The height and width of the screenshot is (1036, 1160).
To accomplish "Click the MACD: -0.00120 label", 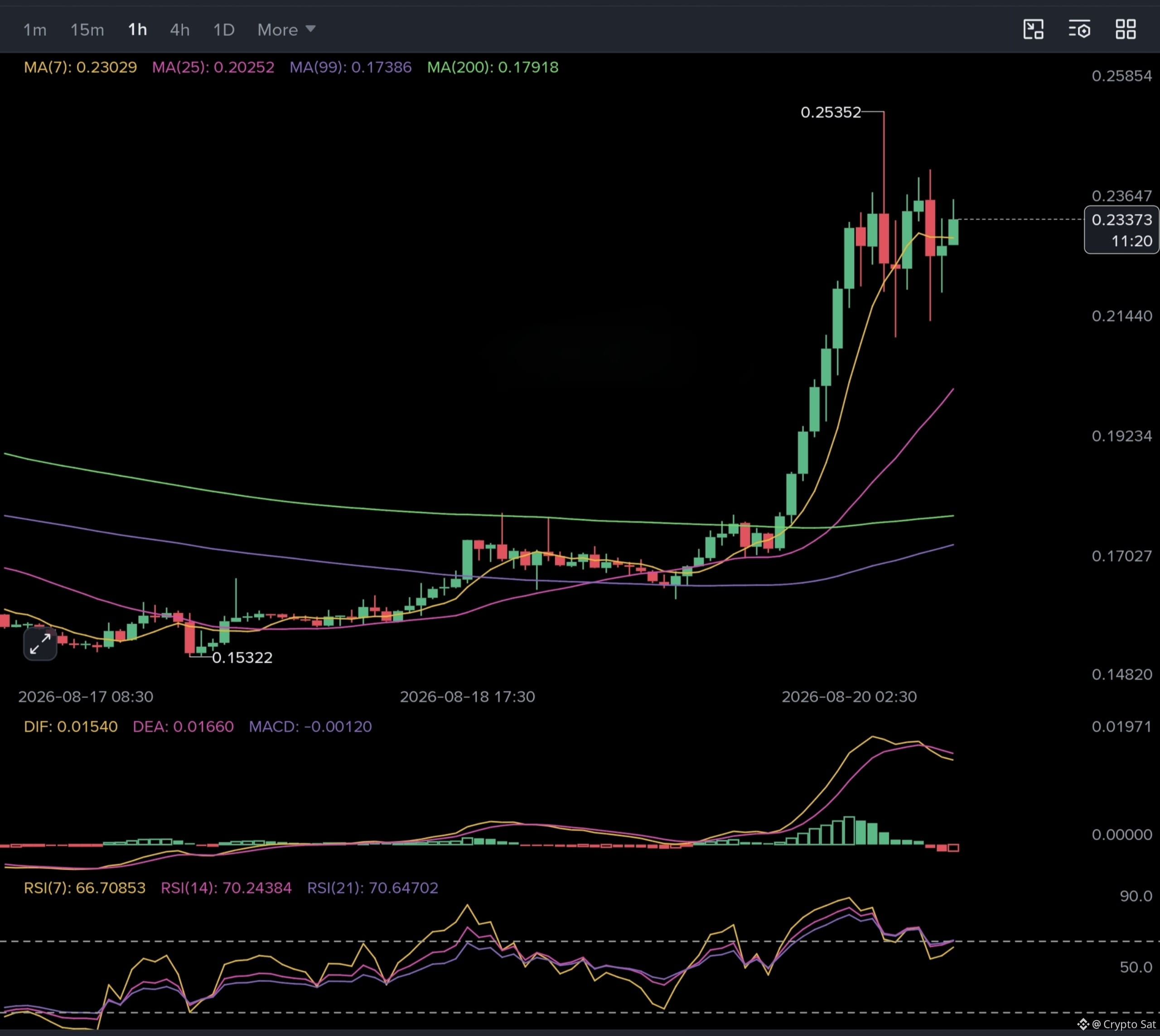I will click(x=310, y=726).
